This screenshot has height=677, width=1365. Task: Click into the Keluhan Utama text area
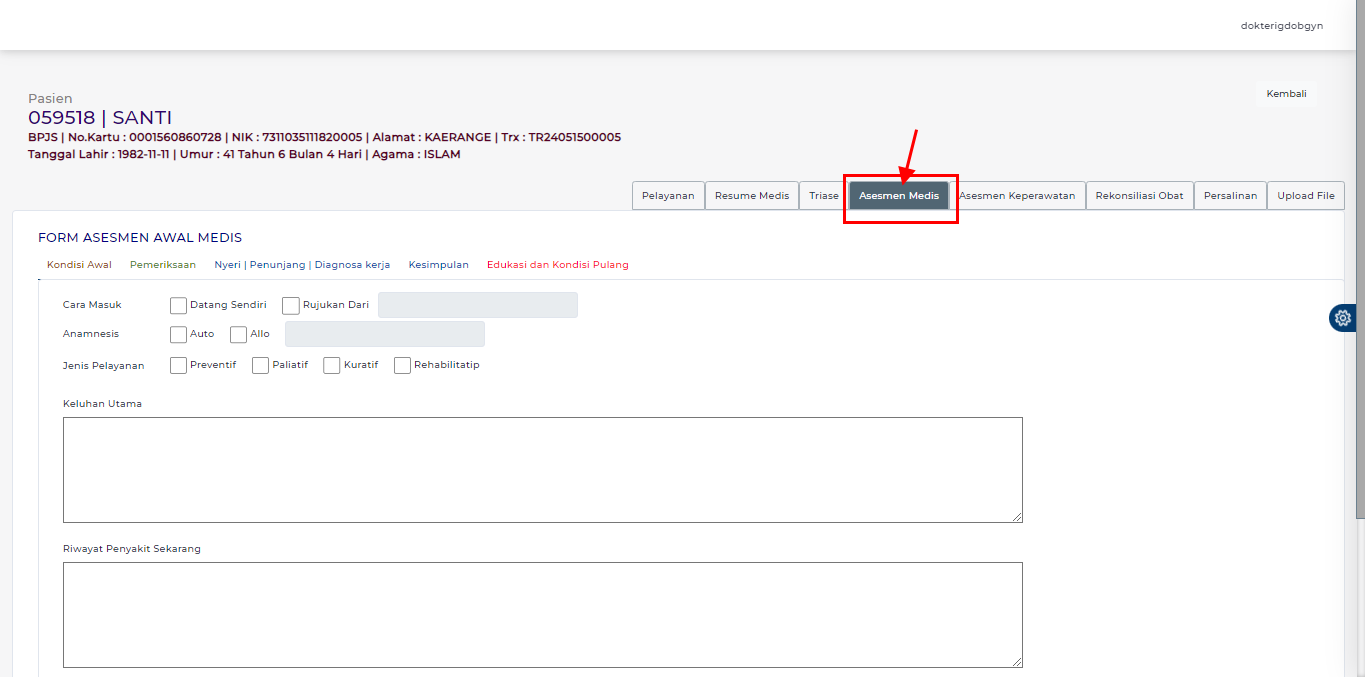(x=542, y=469)
